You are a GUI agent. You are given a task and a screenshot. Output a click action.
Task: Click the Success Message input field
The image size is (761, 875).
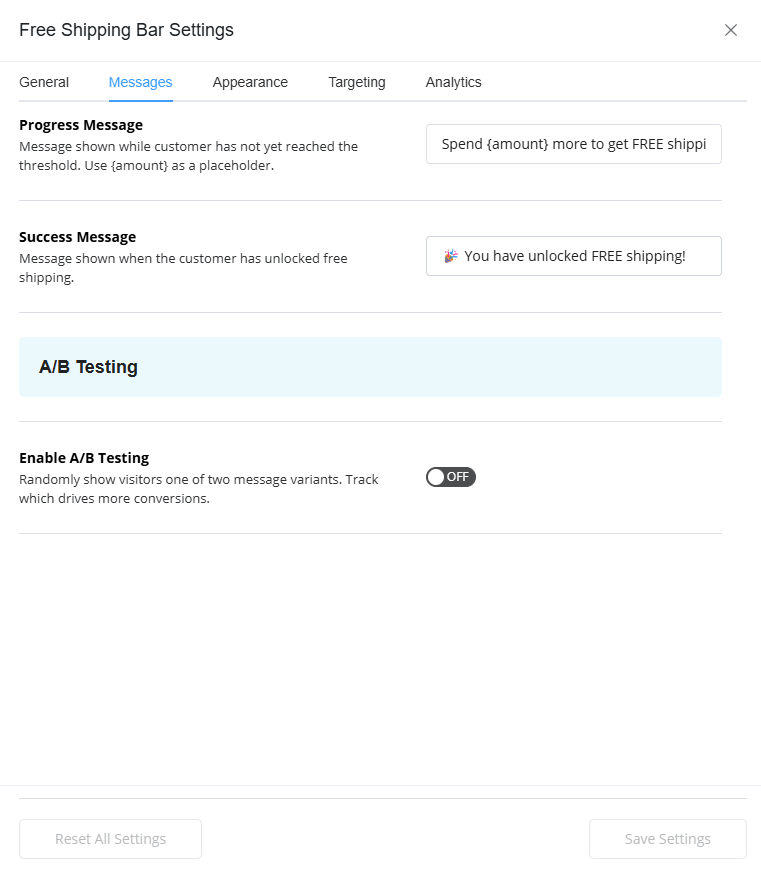574,256
